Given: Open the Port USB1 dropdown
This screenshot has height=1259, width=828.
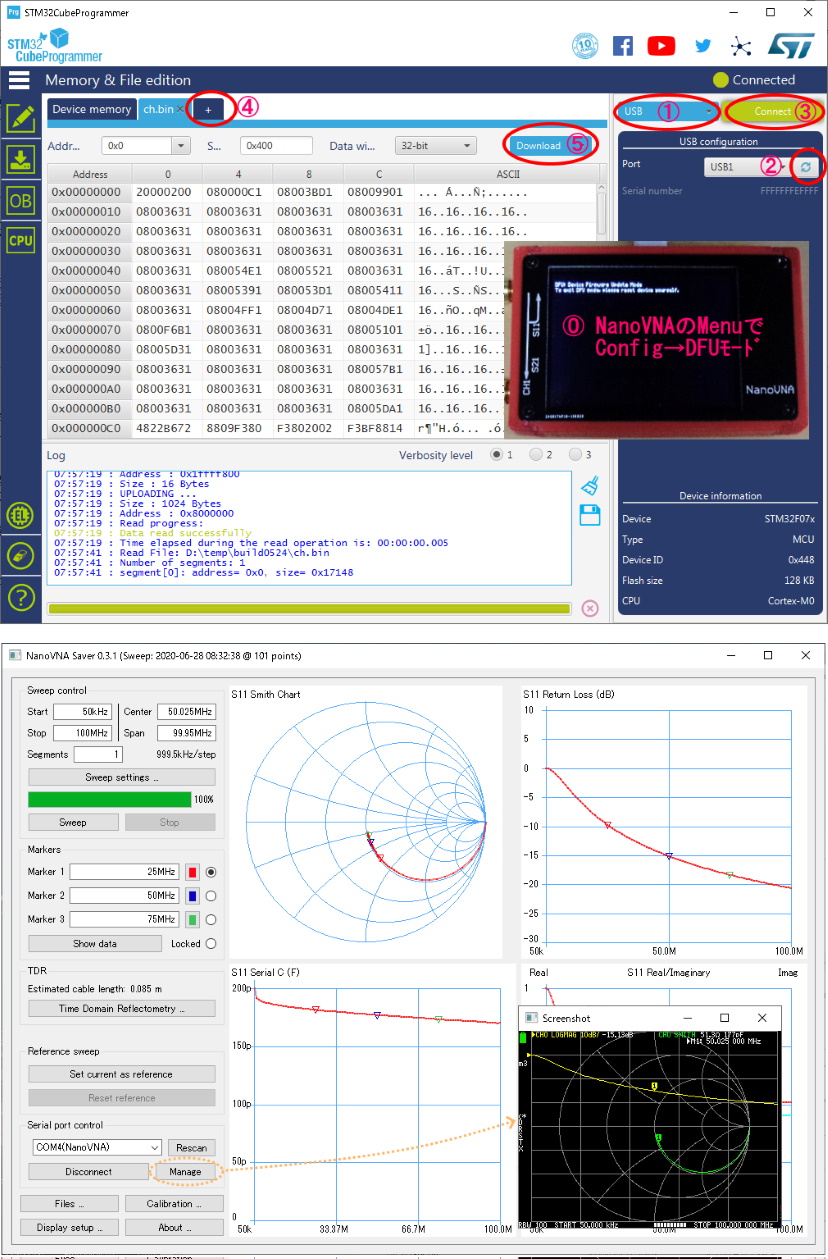Looking at the screenshot, I should click(746, 167).
